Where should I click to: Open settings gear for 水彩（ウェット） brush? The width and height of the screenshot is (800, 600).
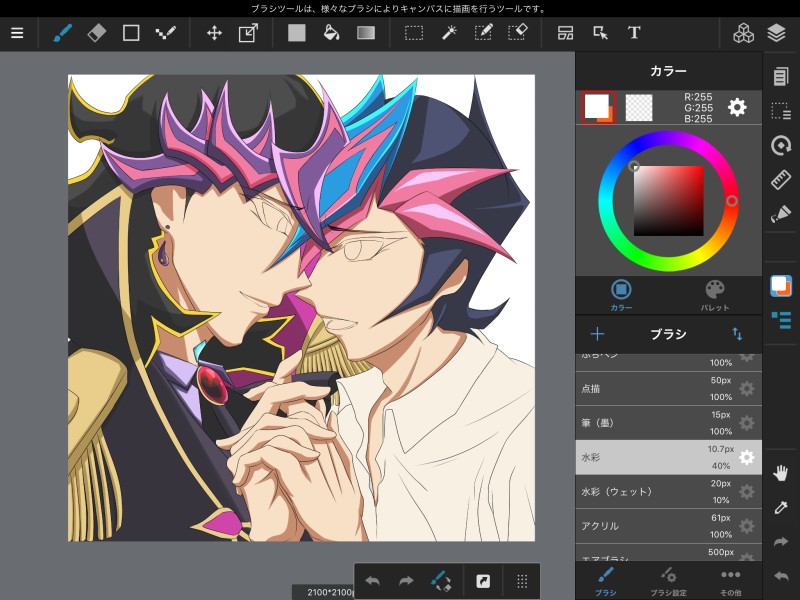tap(746, 492)
